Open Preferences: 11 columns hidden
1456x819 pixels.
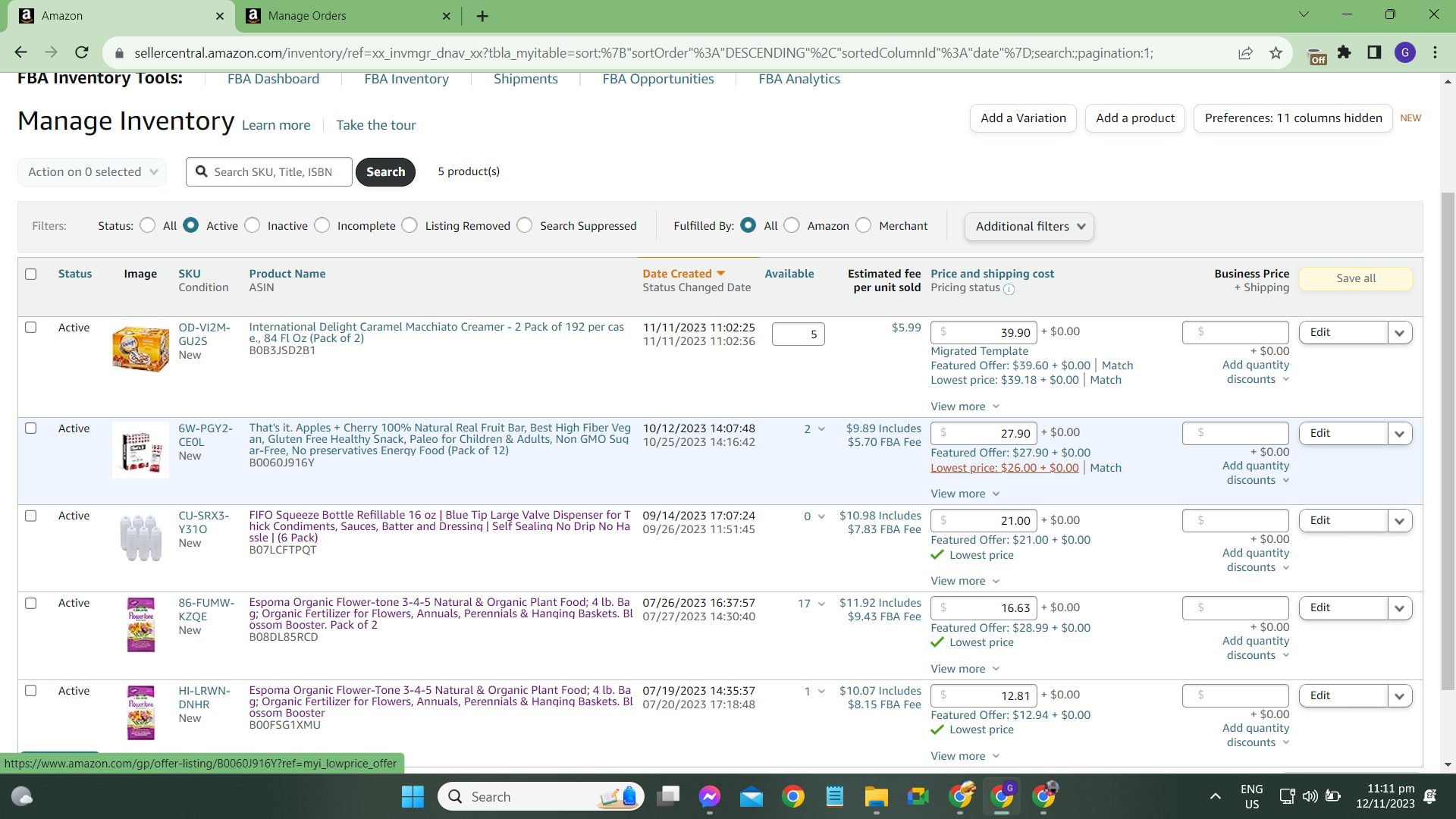coord(1293,118)
